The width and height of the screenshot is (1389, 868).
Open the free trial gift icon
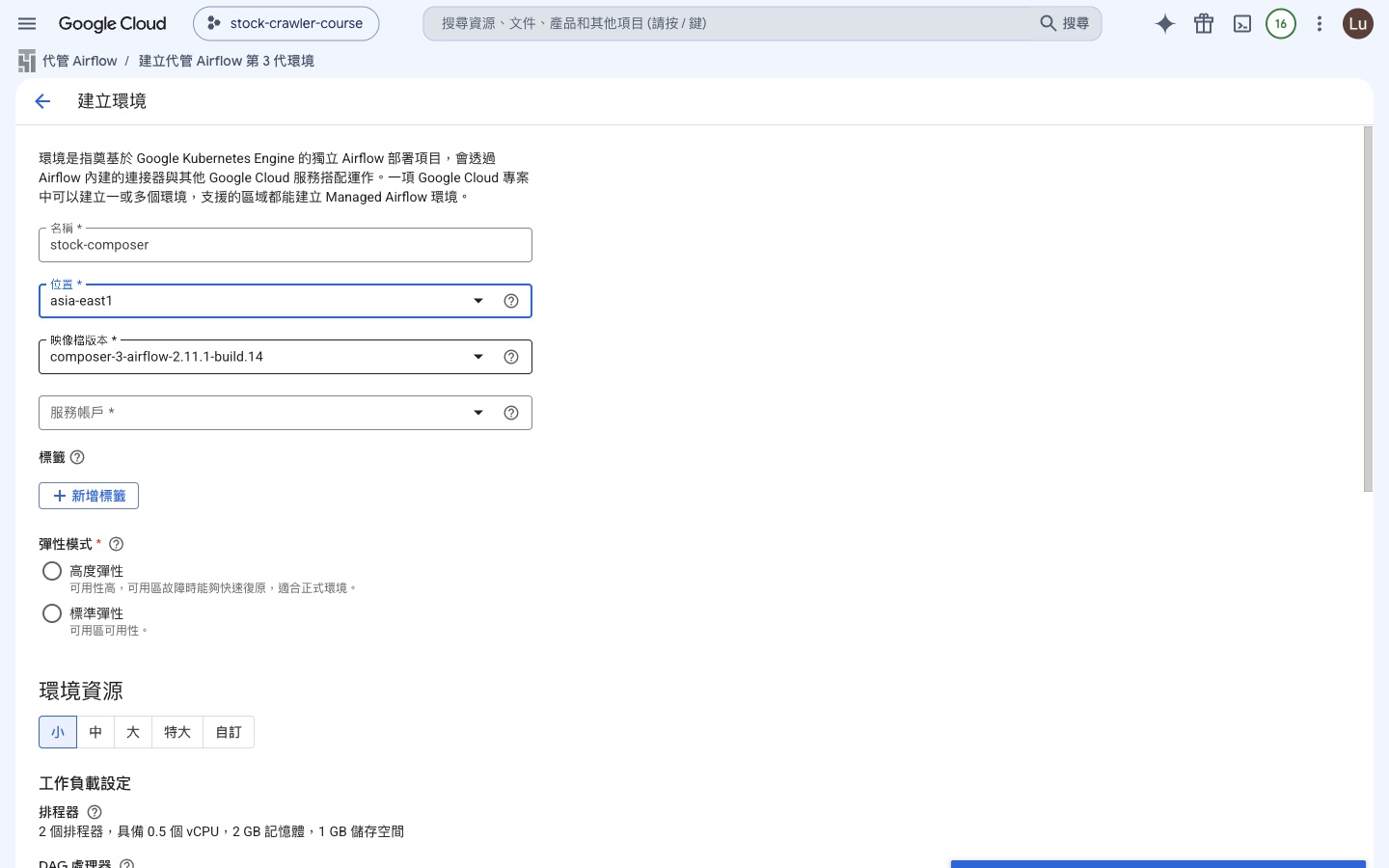tap(1204, 23)
